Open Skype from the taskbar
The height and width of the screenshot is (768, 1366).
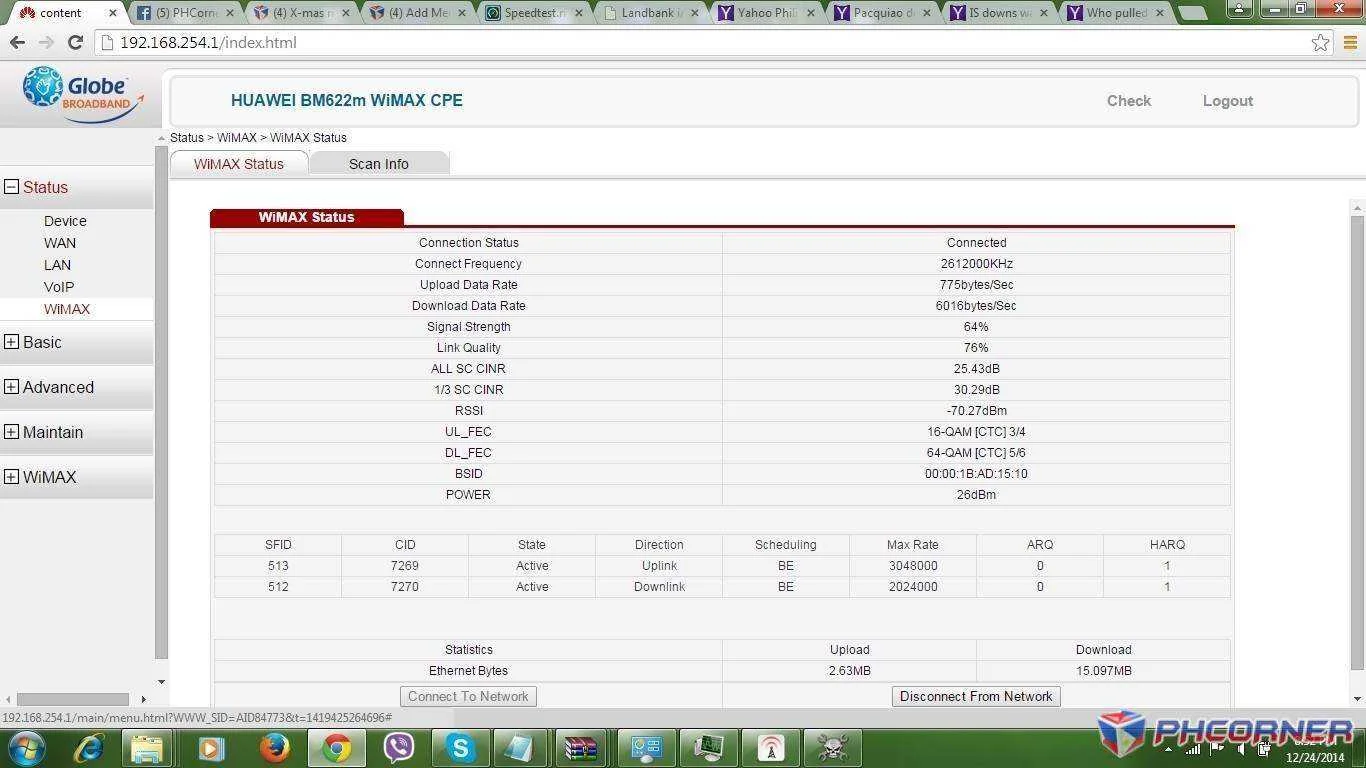pyautogui.click(x=461, y=748)
